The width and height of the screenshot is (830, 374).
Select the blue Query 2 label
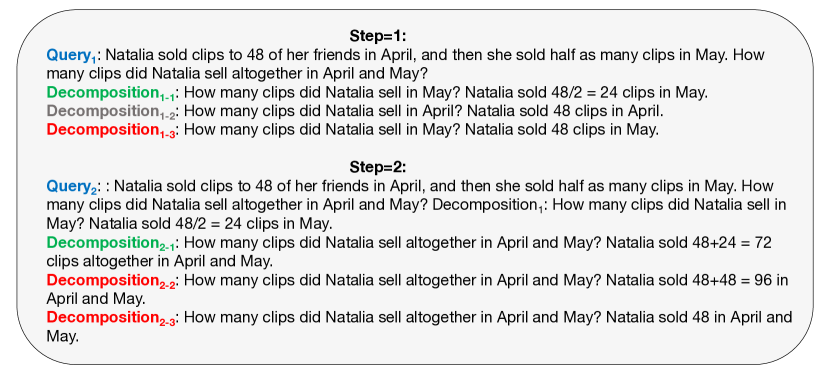point(73,187)
